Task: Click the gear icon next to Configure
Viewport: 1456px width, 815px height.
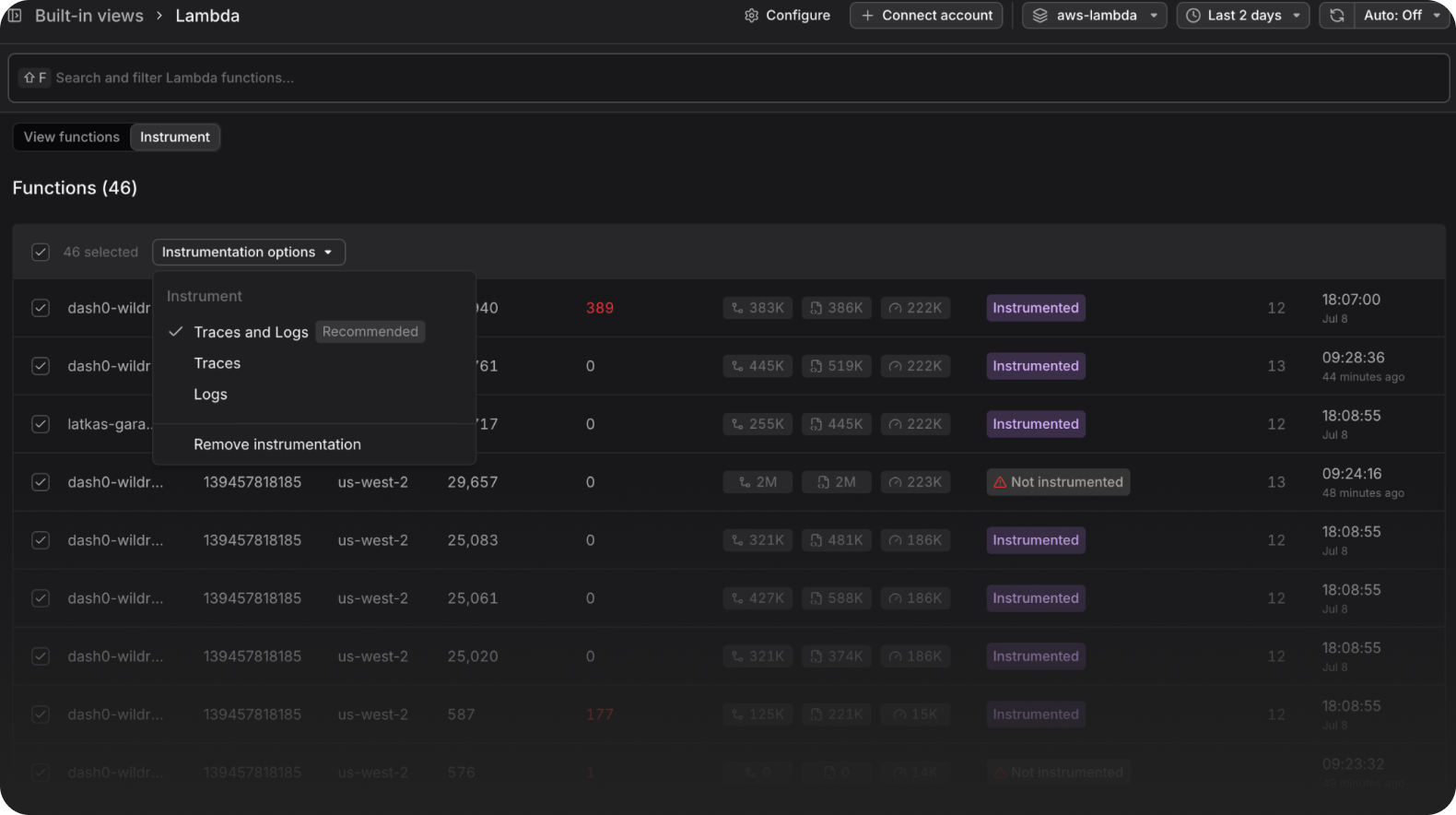Action: tap(752, 16)
